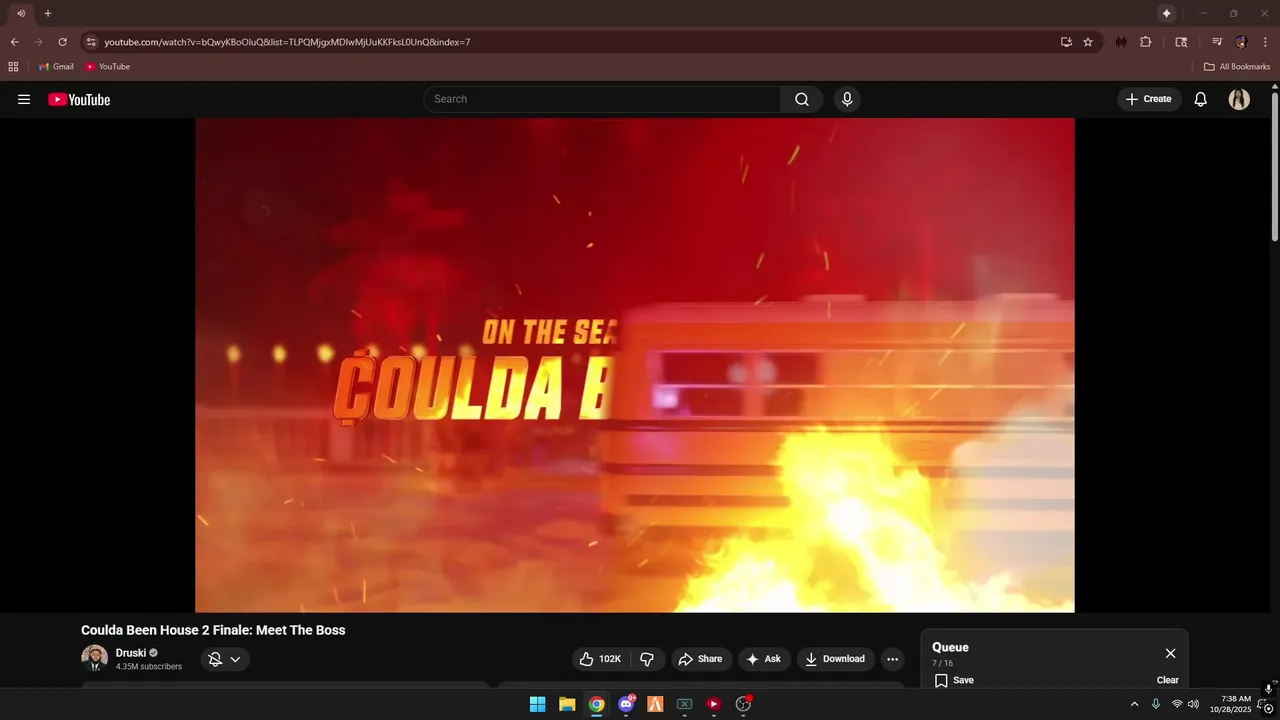Open notification preferences bell dropdown for Druski
Screen dimensions: 1280x720
coord(225,659)
